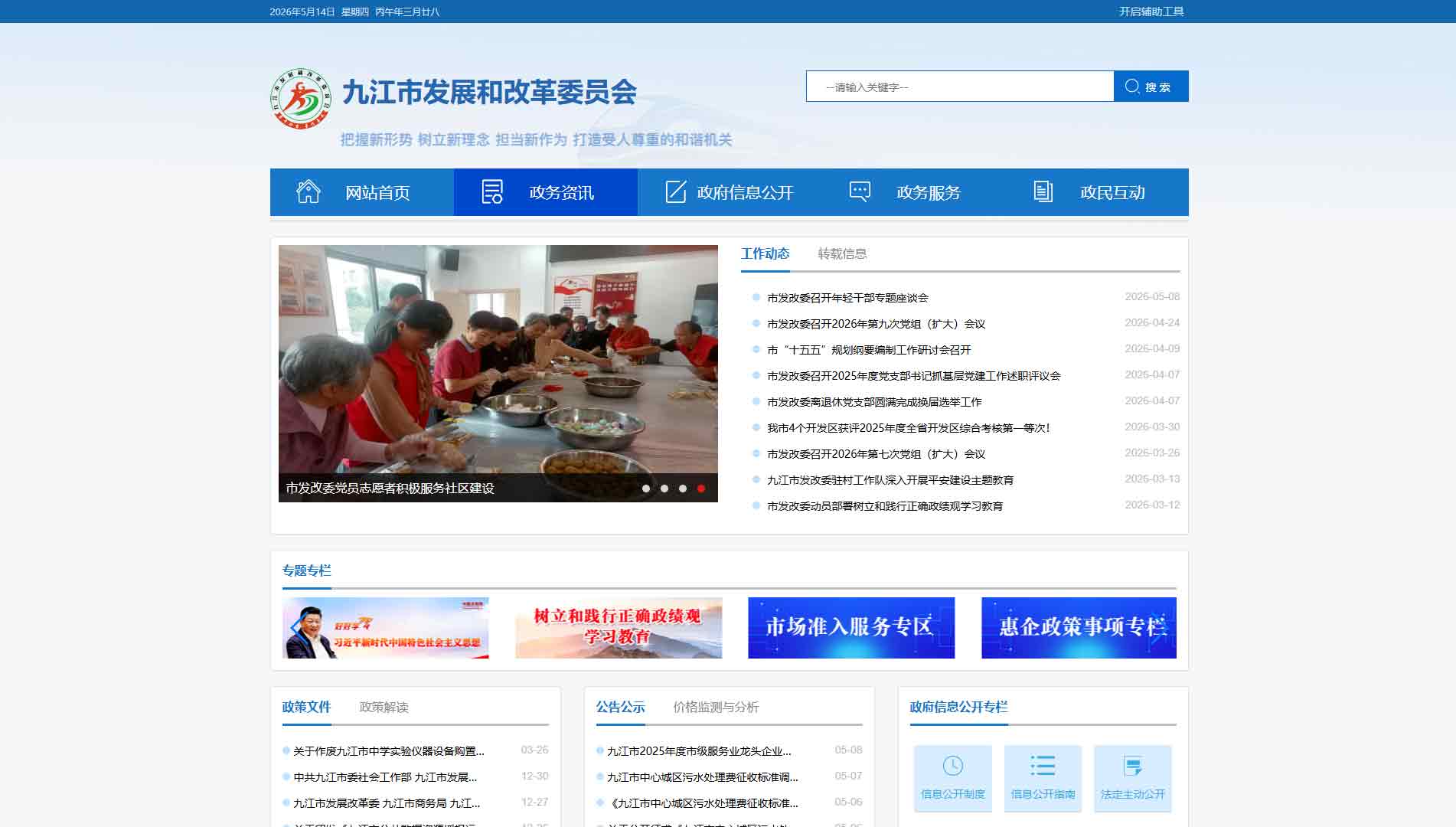Open the 政务服务 navigation item
1456x827 pixels.
(x=913, y=192)
